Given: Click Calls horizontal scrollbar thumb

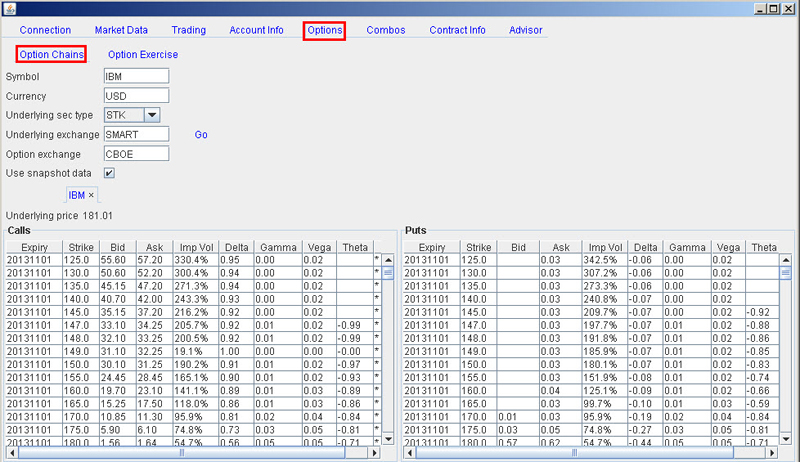Looking at the screenshot, I should pyautogui.click(x=182, y=452).
